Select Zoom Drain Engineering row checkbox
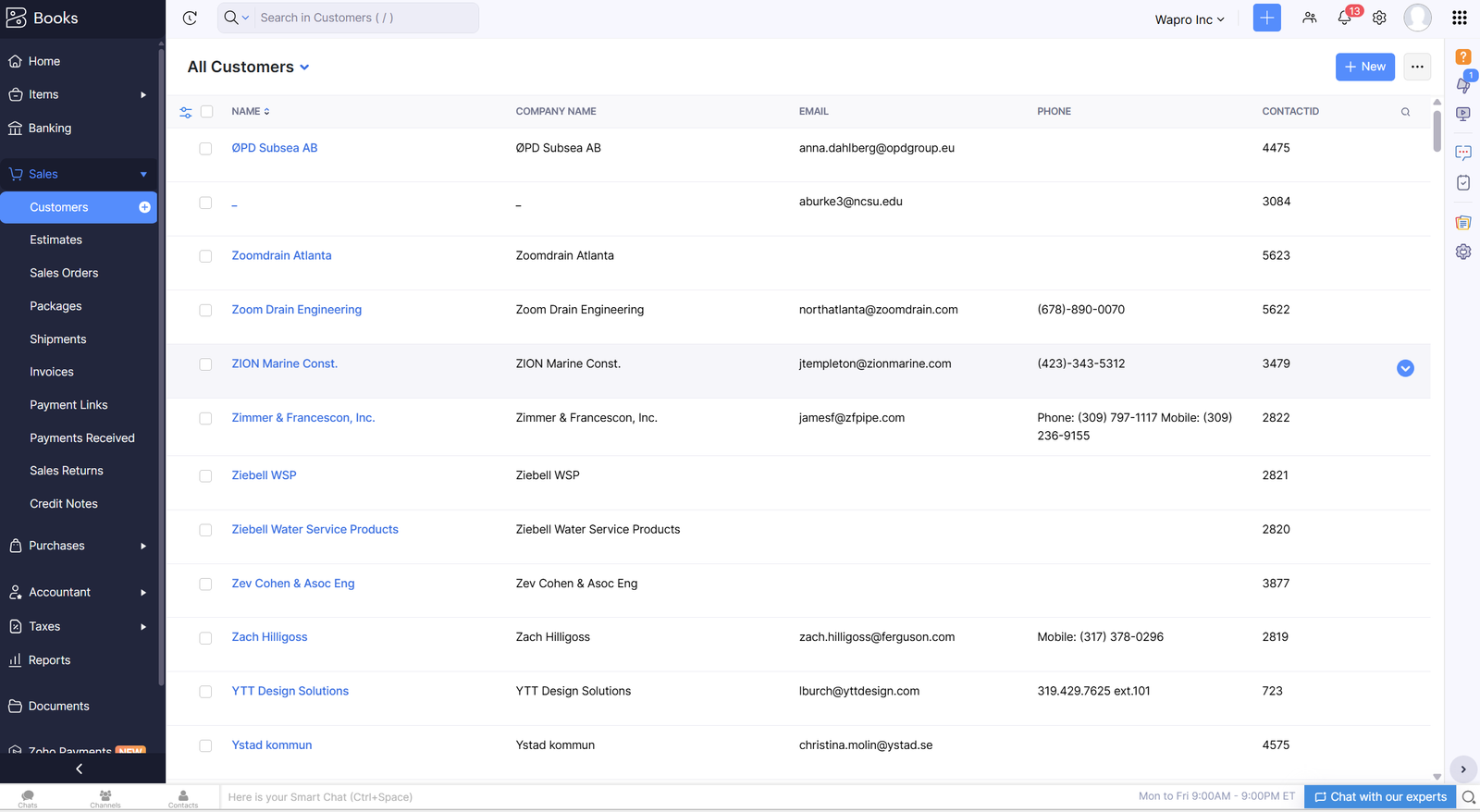Image resolution: width=1480 pixels, height=812 pixels. coord(205,311)
